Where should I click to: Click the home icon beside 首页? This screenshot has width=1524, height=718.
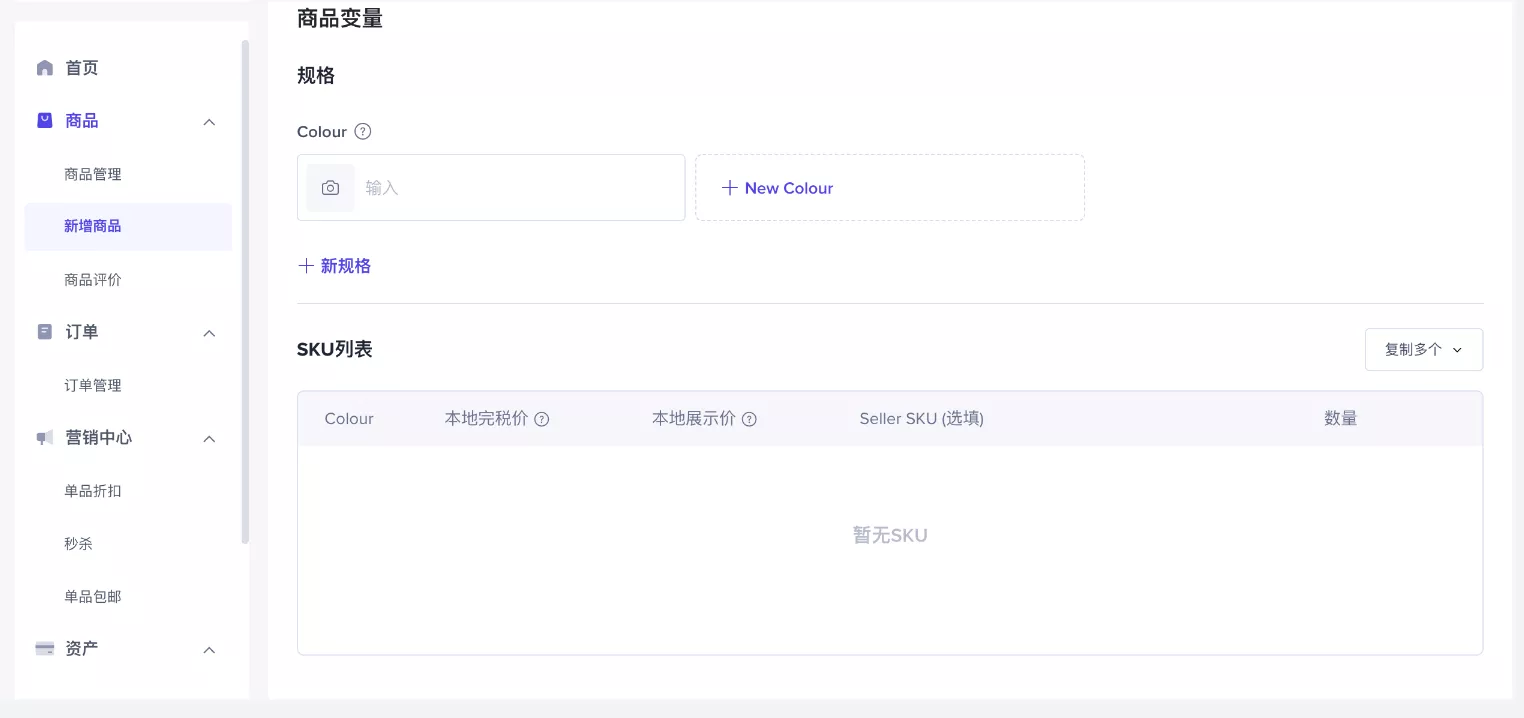point(45,68)
